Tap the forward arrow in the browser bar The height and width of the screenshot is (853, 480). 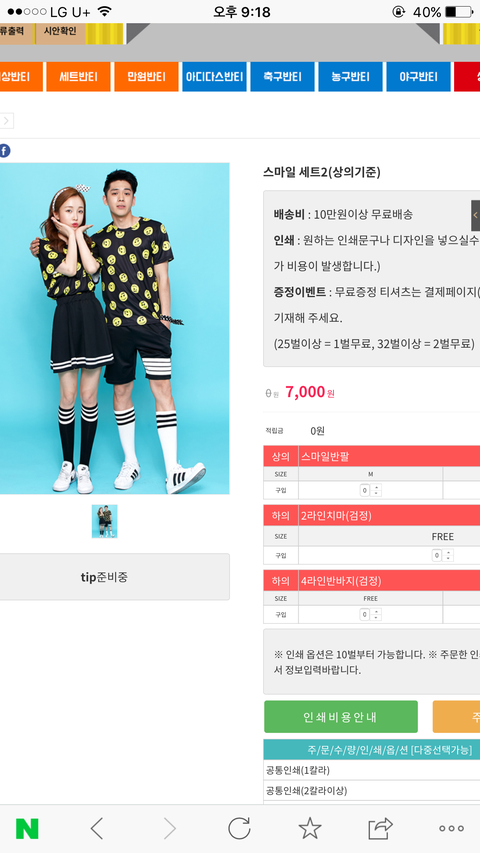click(170, 829)
